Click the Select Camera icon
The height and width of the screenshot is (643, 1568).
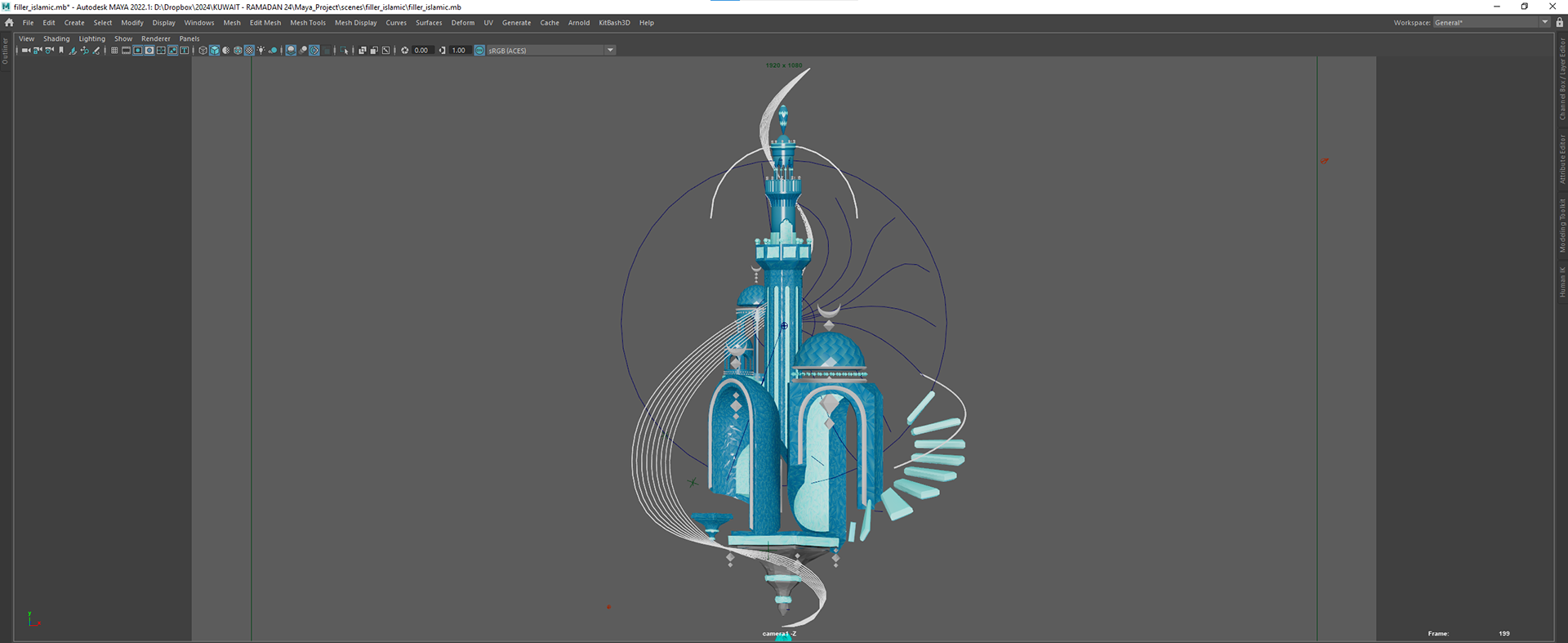coord(26,51)
